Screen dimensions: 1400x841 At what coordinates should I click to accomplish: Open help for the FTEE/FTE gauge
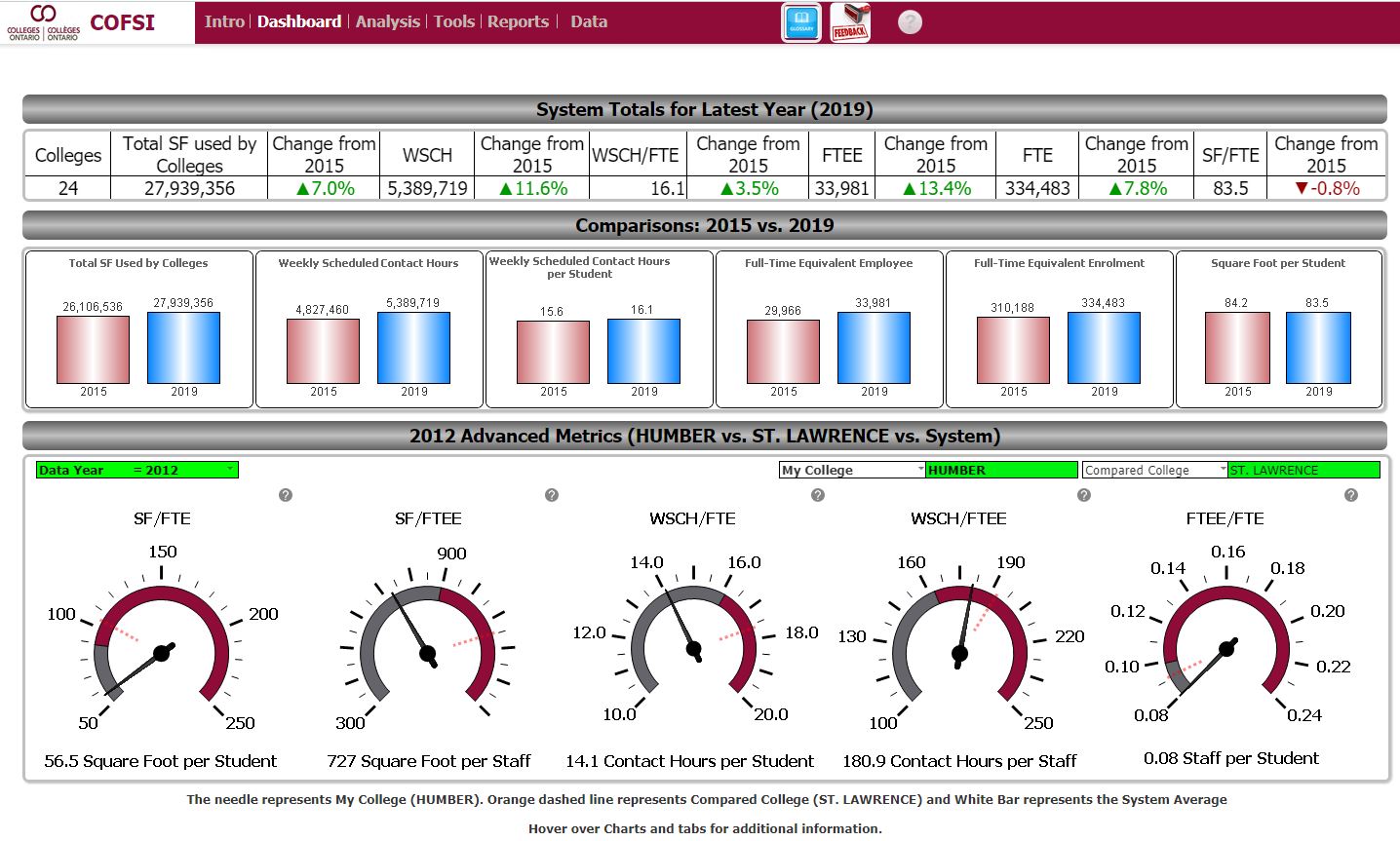click(x=1350, y=495)
